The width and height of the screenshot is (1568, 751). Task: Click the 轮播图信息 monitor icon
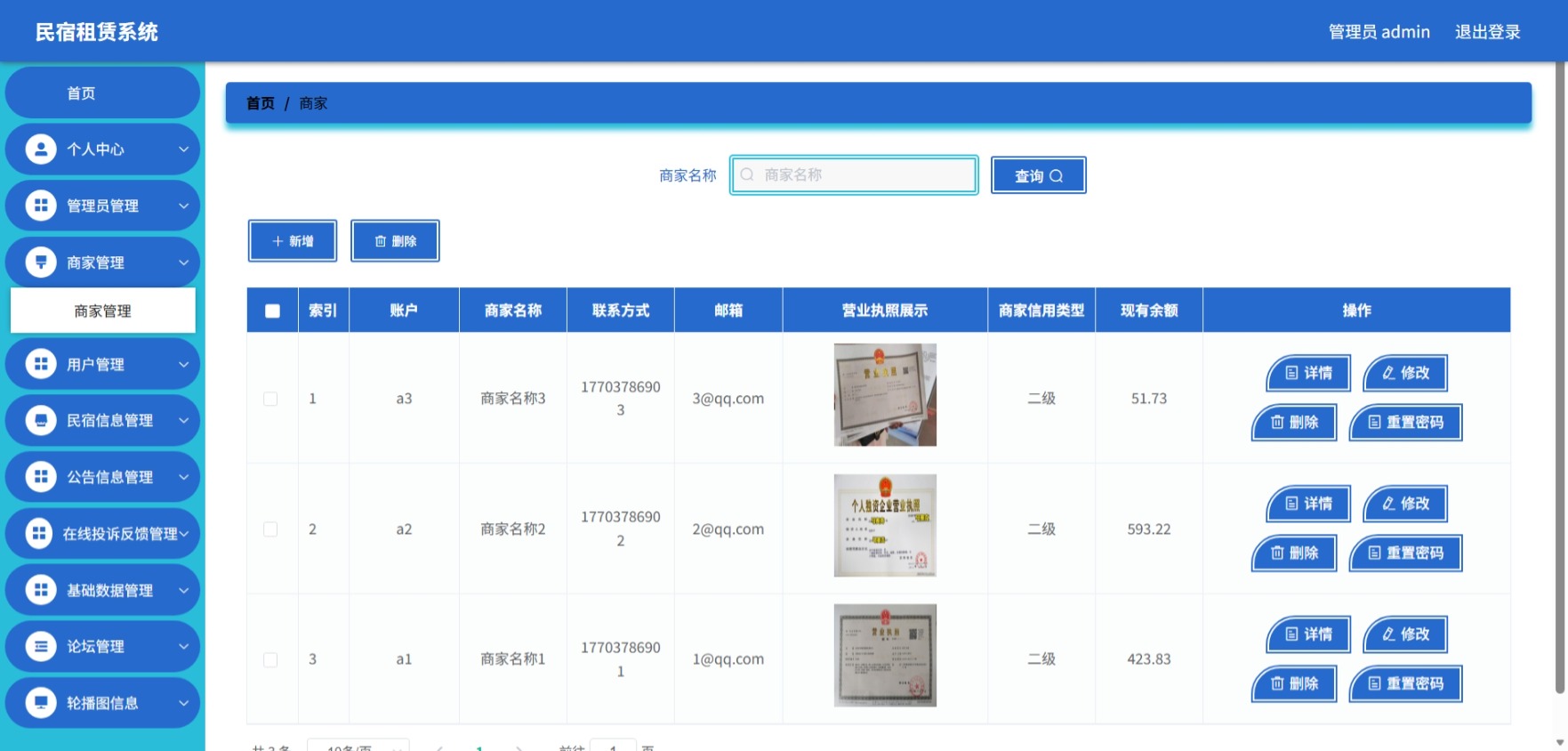pyautogui.click(x=40, y=703)
